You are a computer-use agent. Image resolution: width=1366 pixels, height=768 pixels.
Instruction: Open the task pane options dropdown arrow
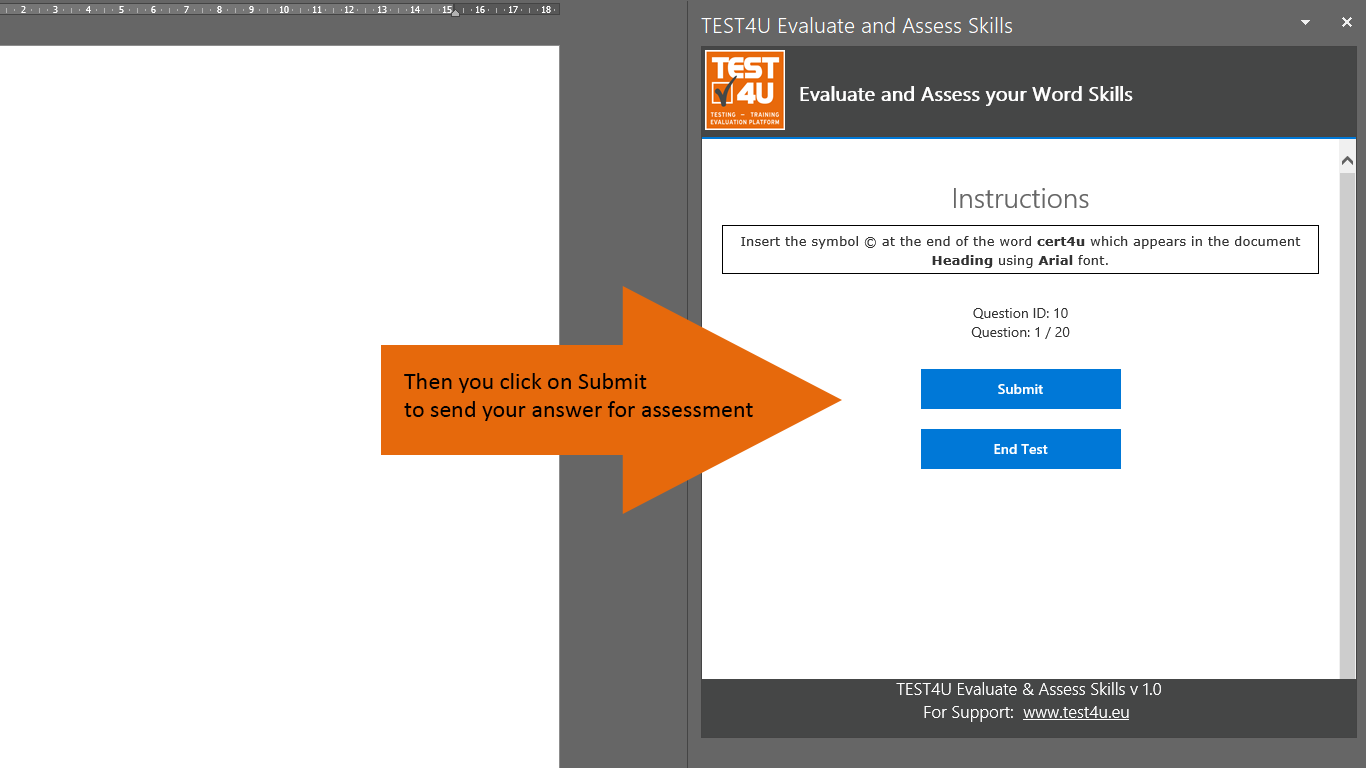point(1305,21)
